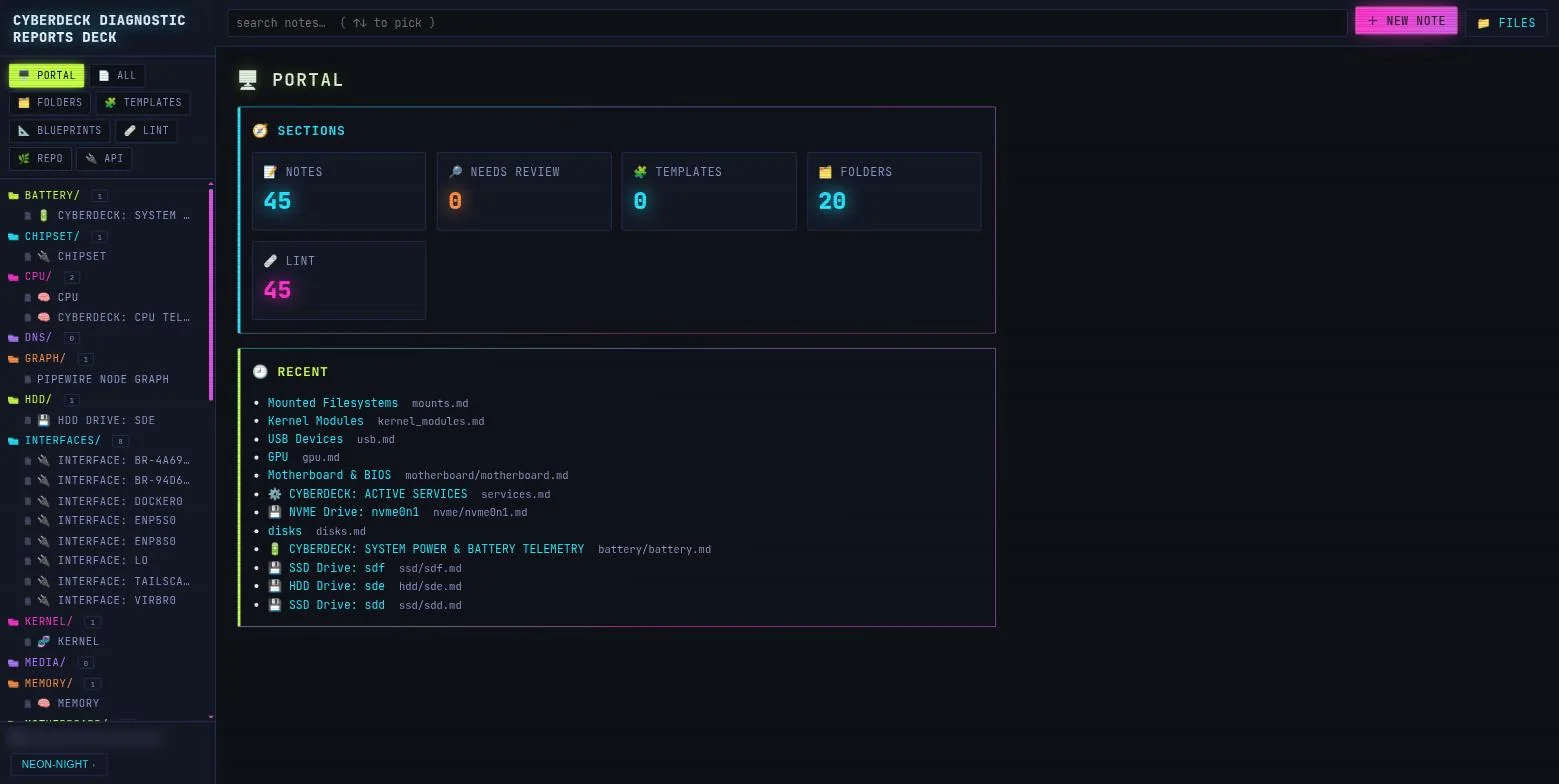Click the sidebar tree scrollbar thumb
1559x784 pixels.
(x=211, y=294)
